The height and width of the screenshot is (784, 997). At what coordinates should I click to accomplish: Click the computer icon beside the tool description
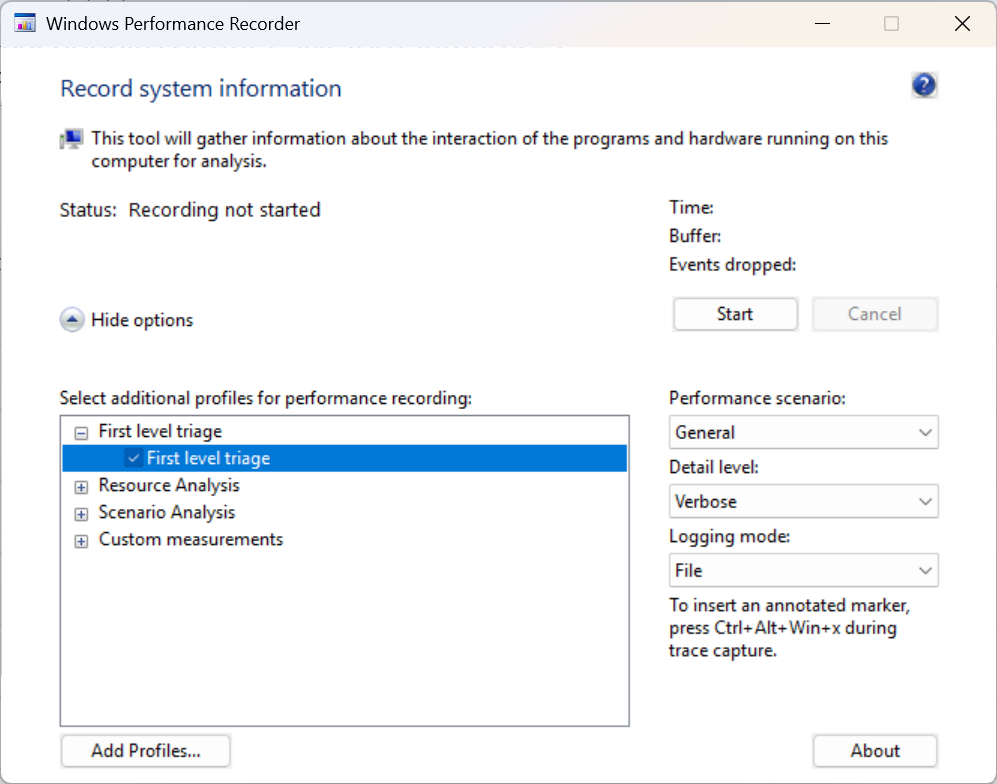[x=72, y=140]
